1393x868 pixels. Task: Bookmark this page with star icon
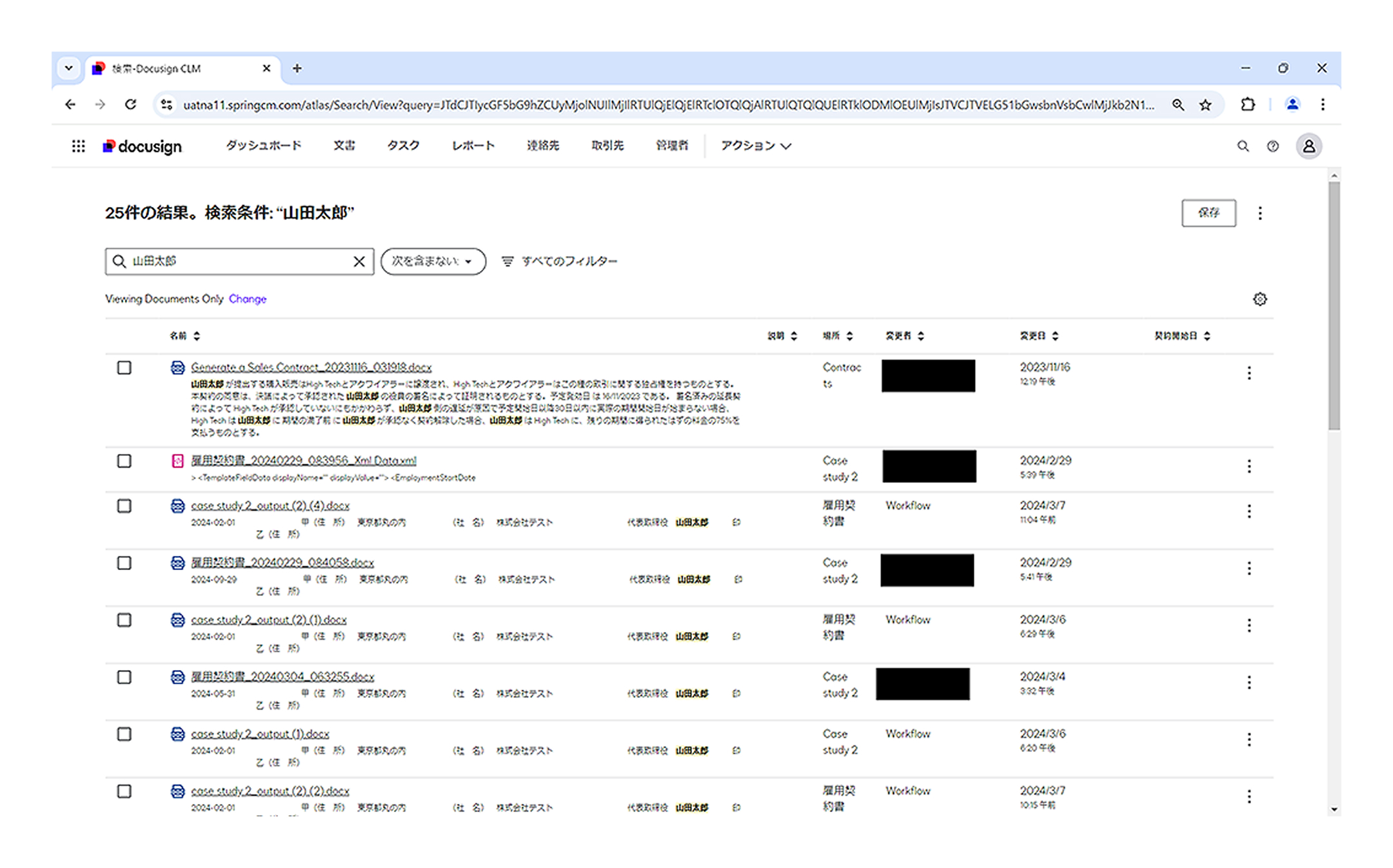(1205, 104)
